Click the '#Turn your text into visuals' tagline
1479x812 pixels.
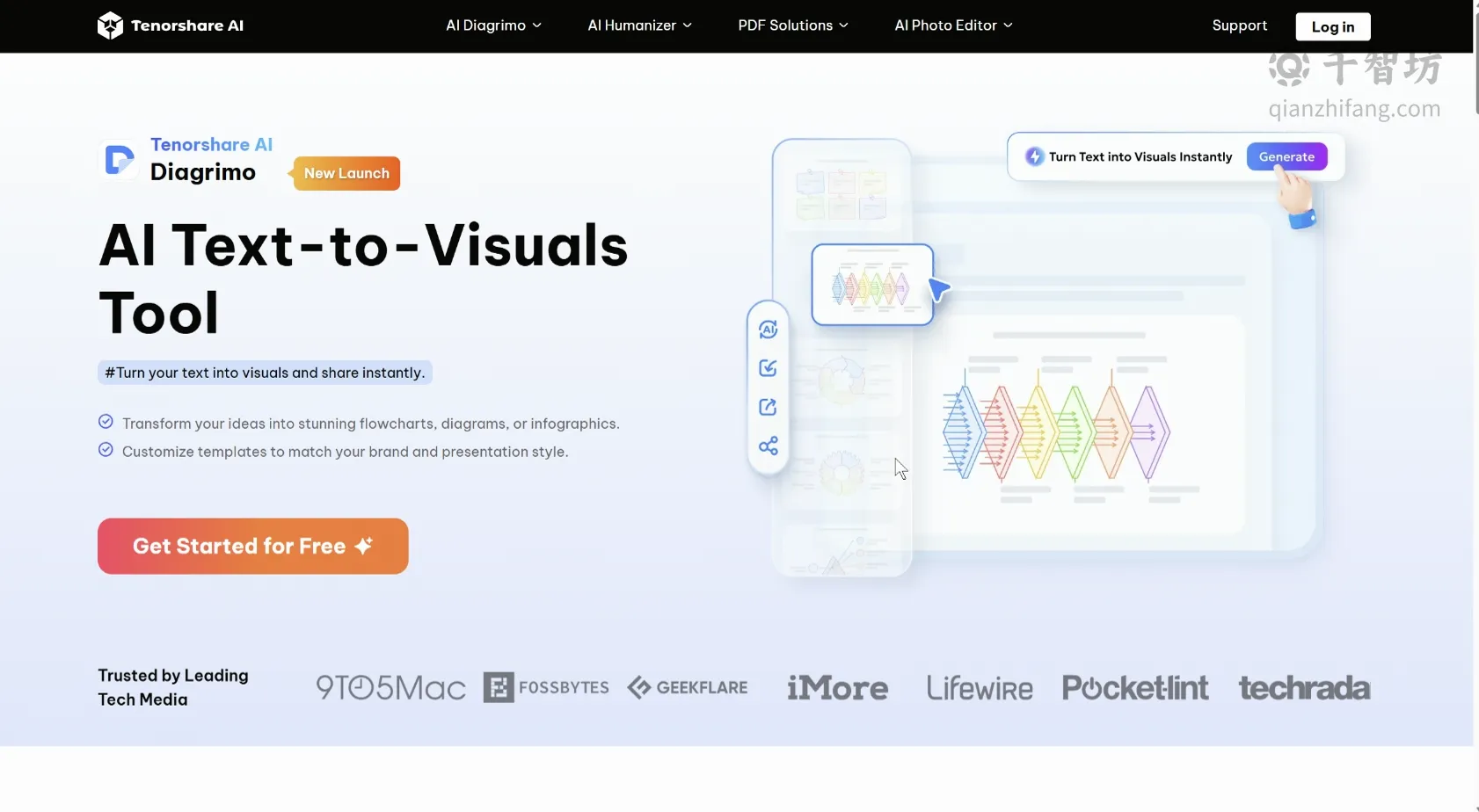pyautogui.click(x=265, y=373)
